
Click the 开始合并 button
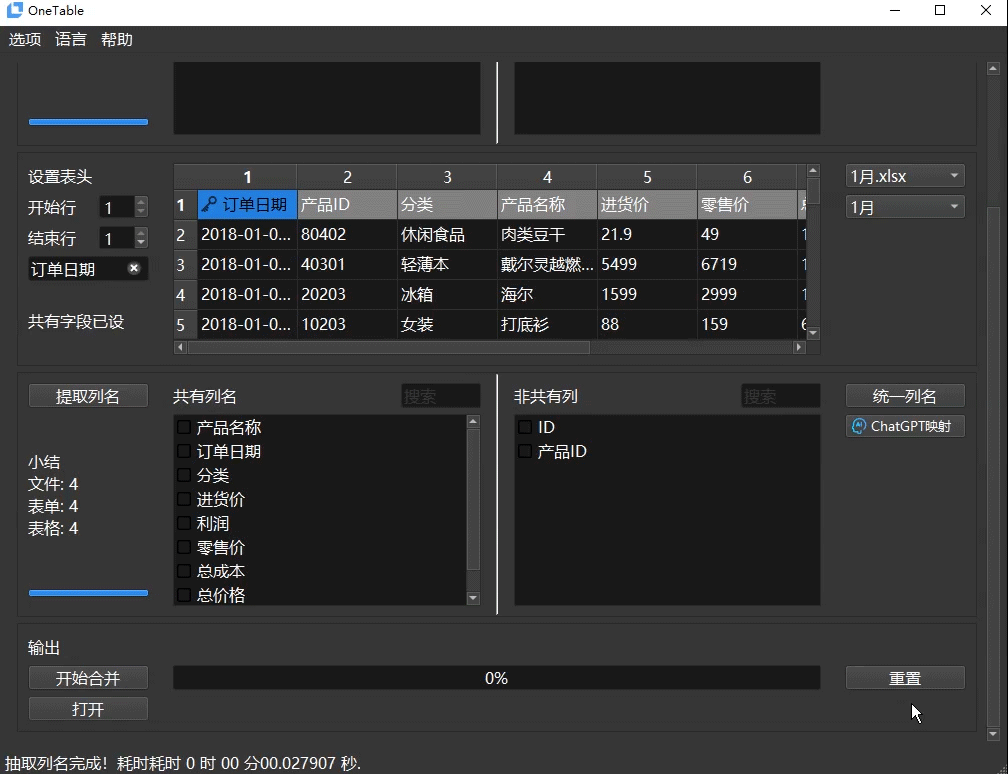click(88, 678)
